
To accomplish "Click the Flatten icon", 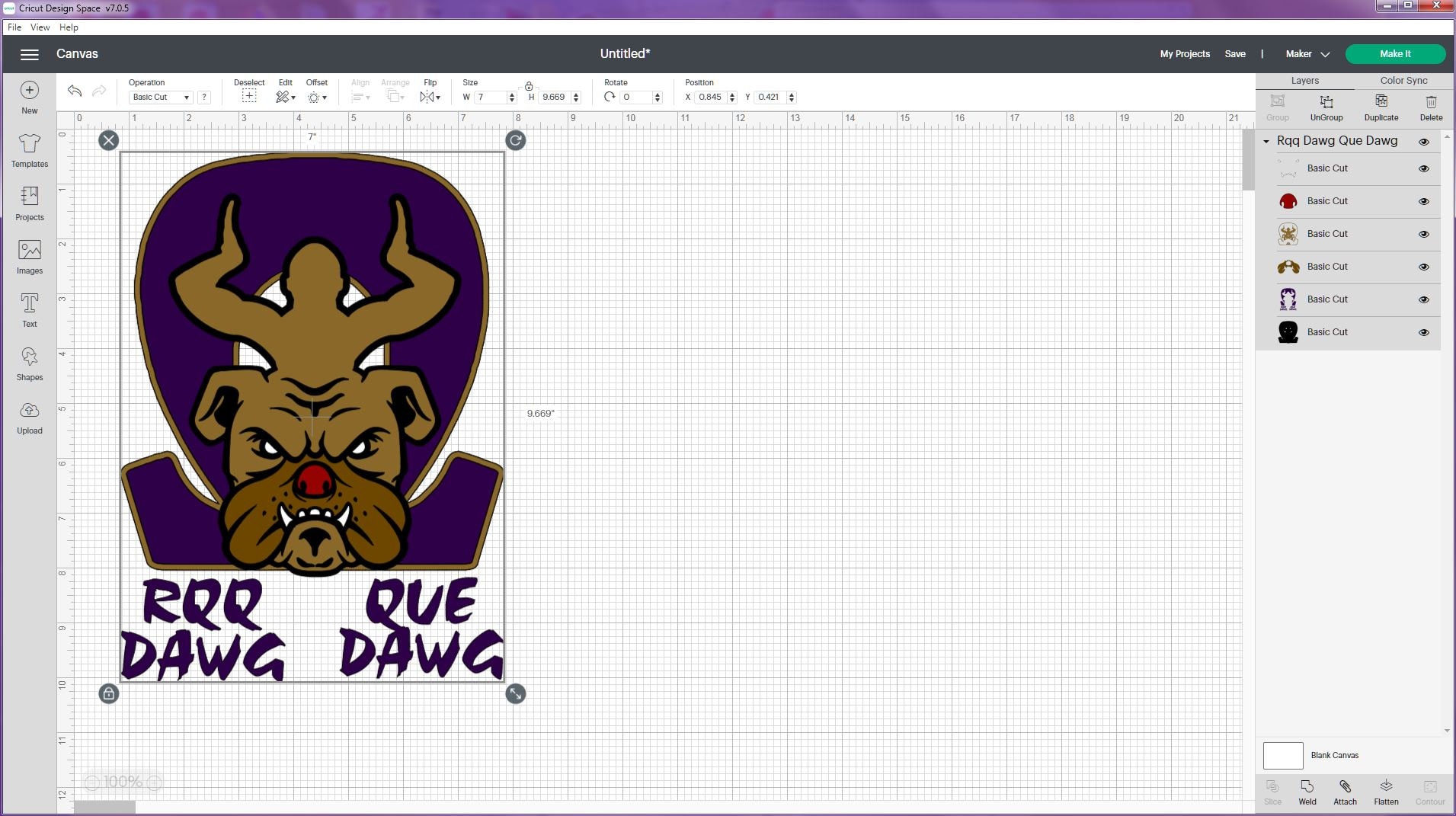I will click(x=1386, y=792).
